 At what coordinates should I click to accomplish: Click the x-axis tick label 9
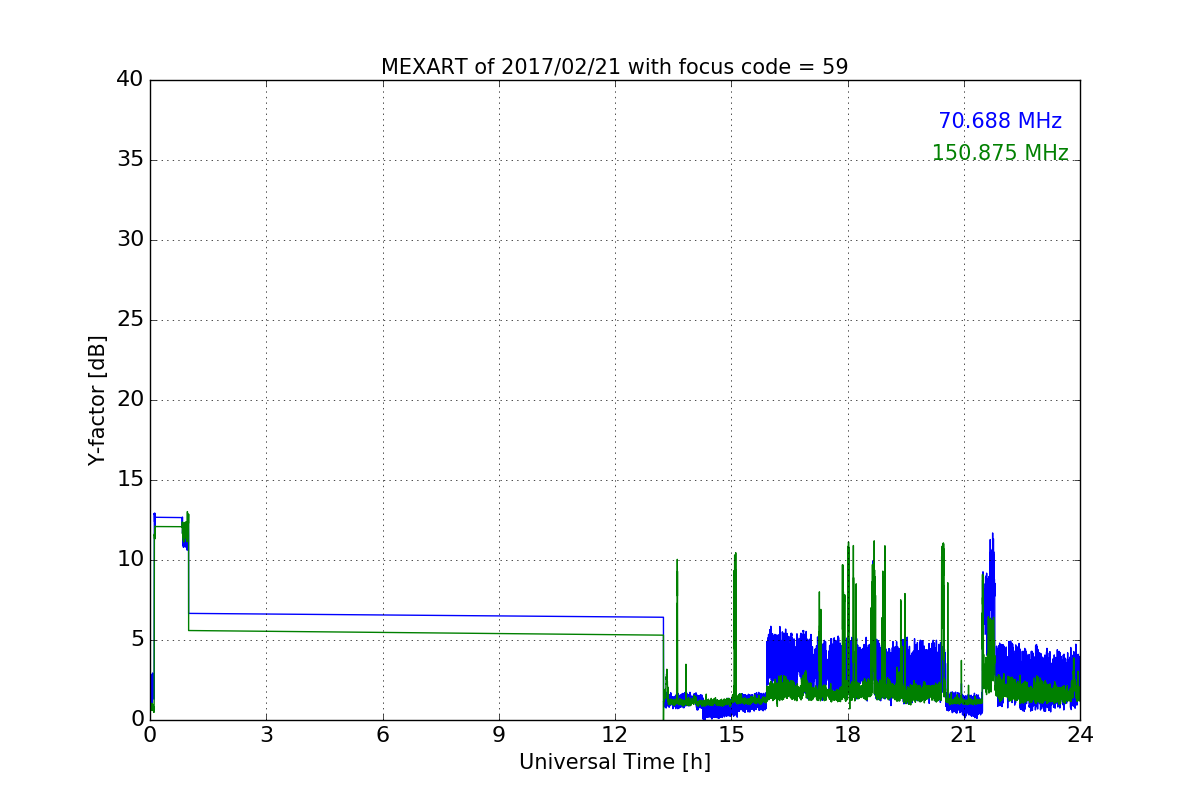point(499,734)
